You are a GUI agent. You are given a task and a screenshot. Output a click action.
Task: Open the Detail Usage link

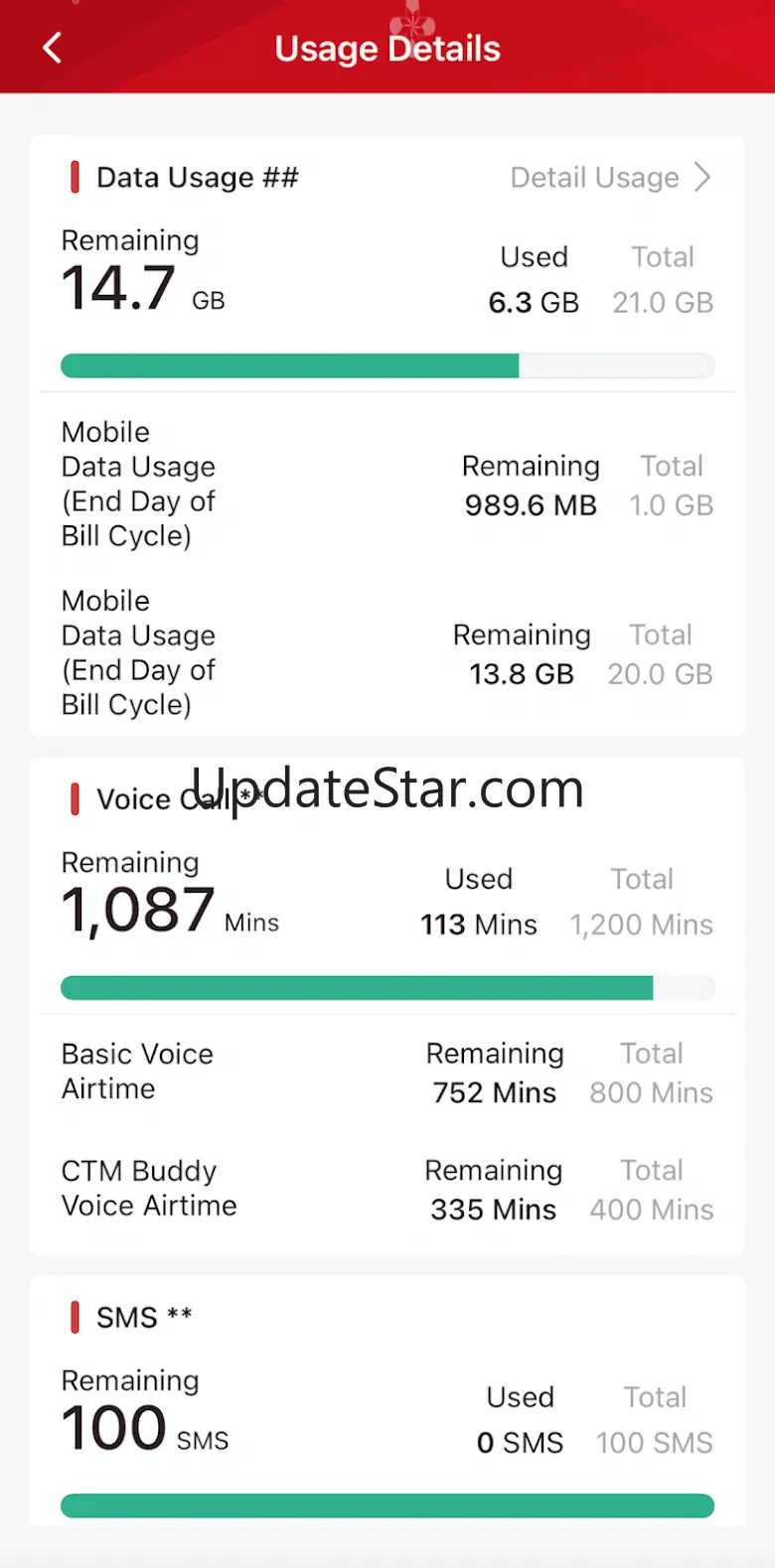[x=594, y=178]
